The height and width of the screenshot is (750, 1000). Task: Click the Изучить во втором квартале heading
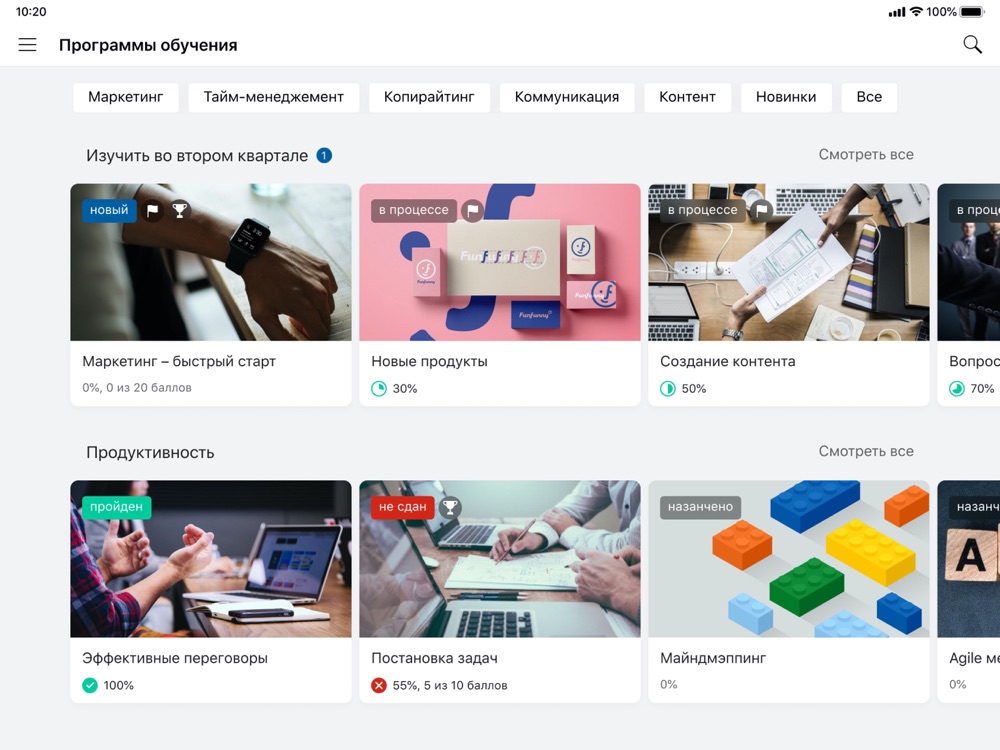pos(197,156)
